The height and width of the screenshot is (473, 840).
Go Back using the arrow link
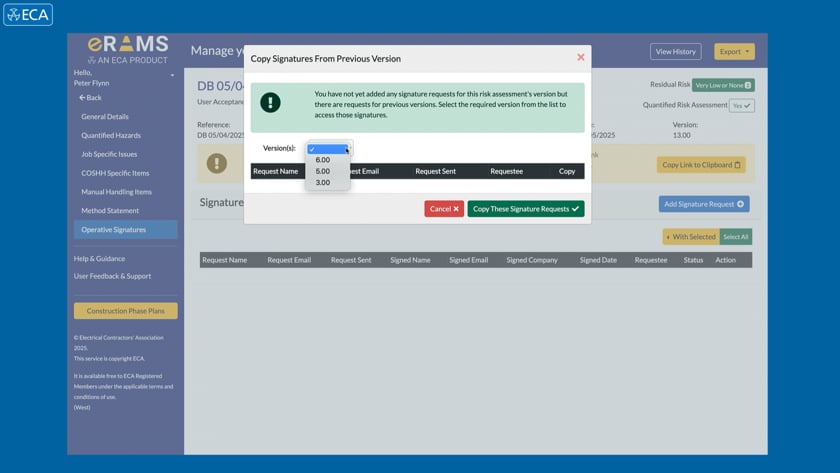pyautogui.click(x=90, y=97)
